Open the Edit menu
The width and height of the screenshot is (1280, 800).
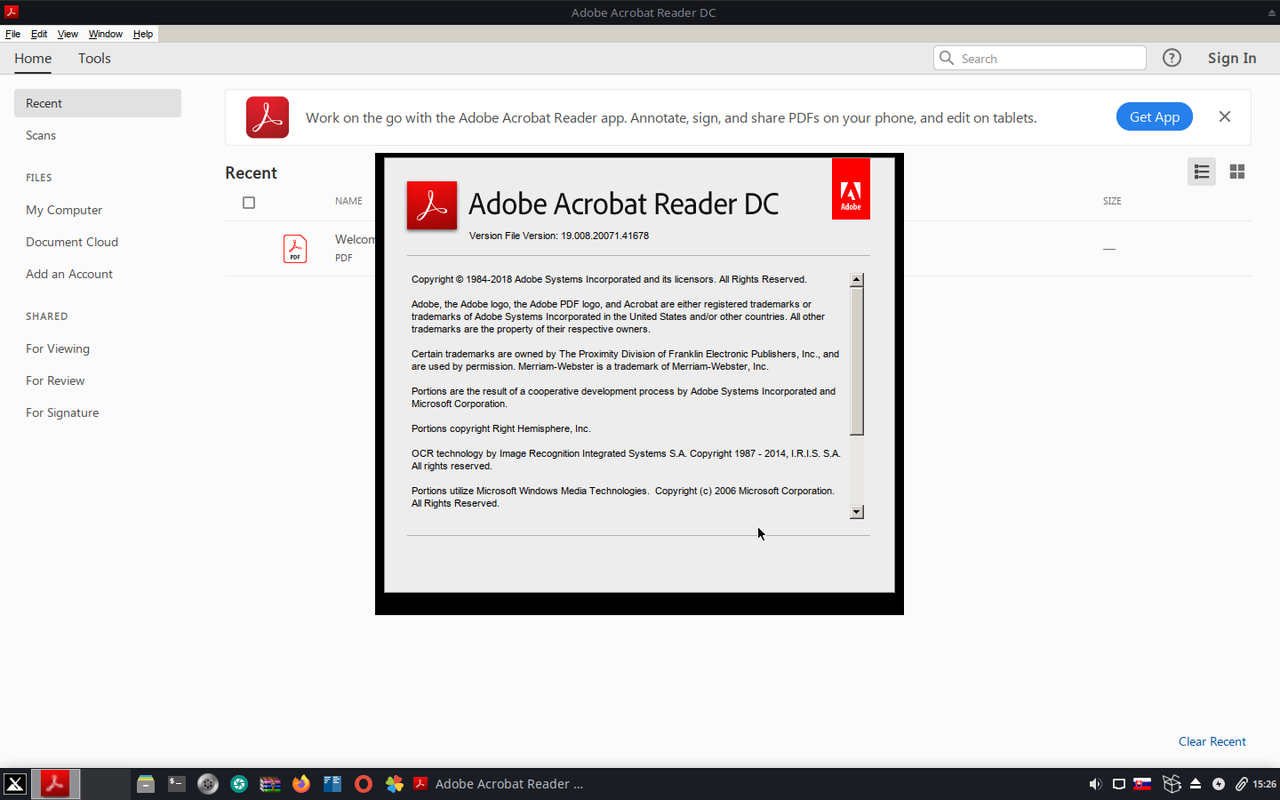[39, 34]
